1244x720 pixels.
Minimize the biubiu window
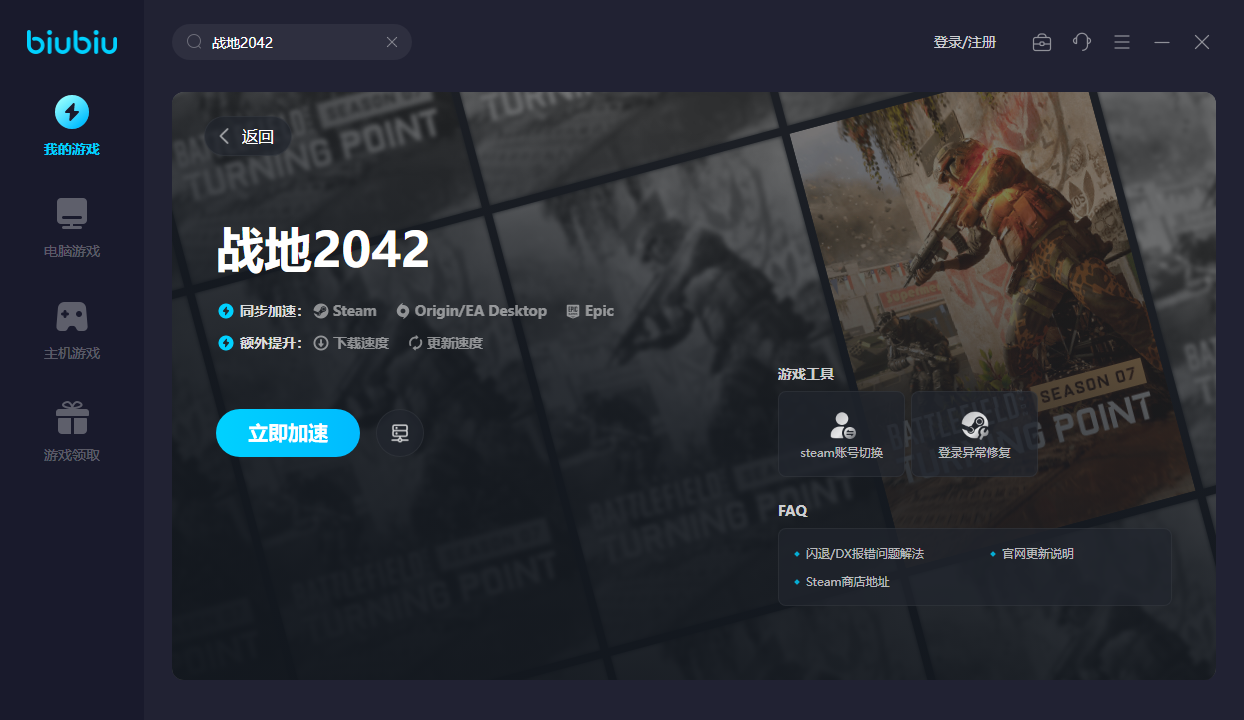coord(1162,42)
